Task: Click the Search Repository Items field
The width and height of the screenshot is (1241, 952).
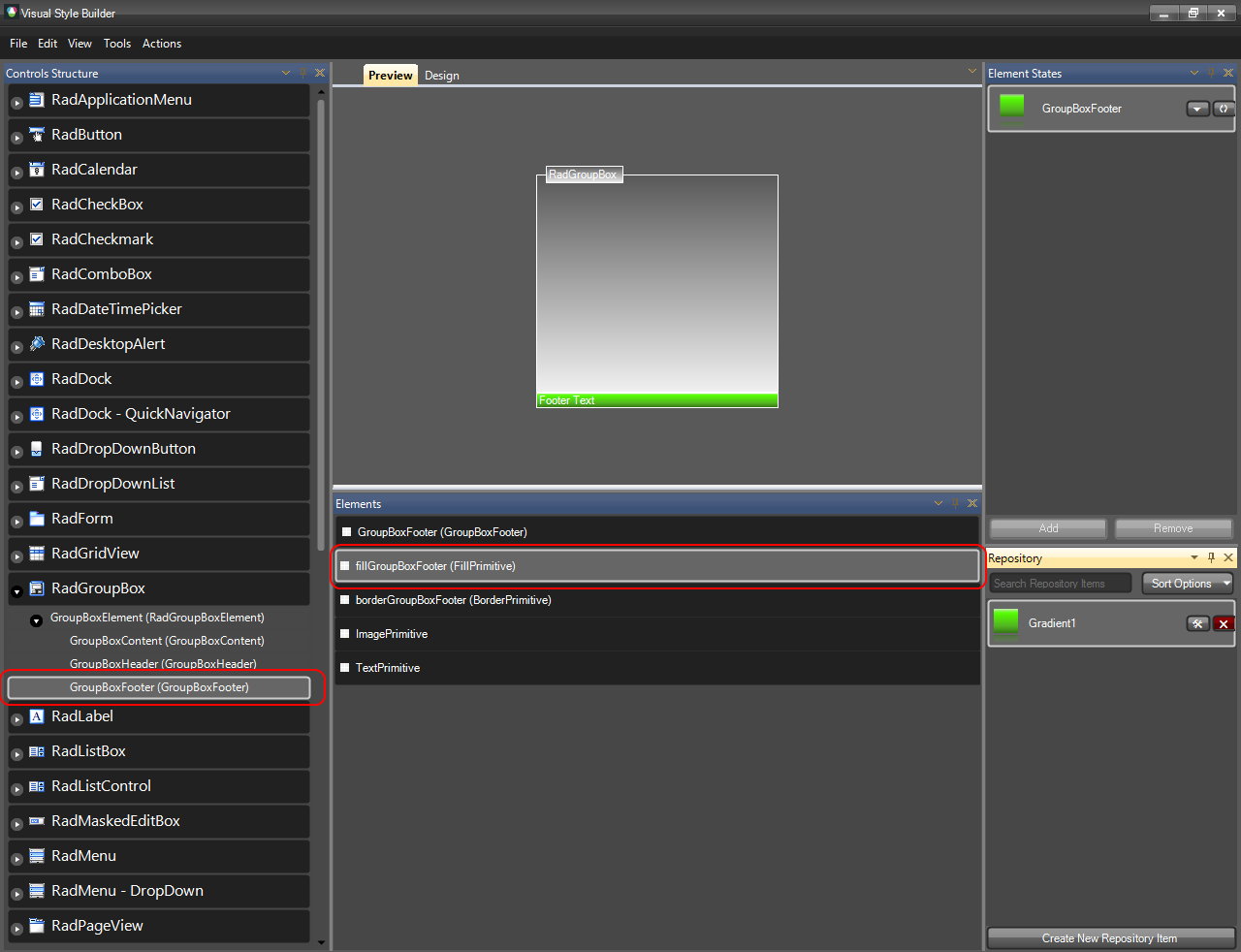Action: point(1061,584)
